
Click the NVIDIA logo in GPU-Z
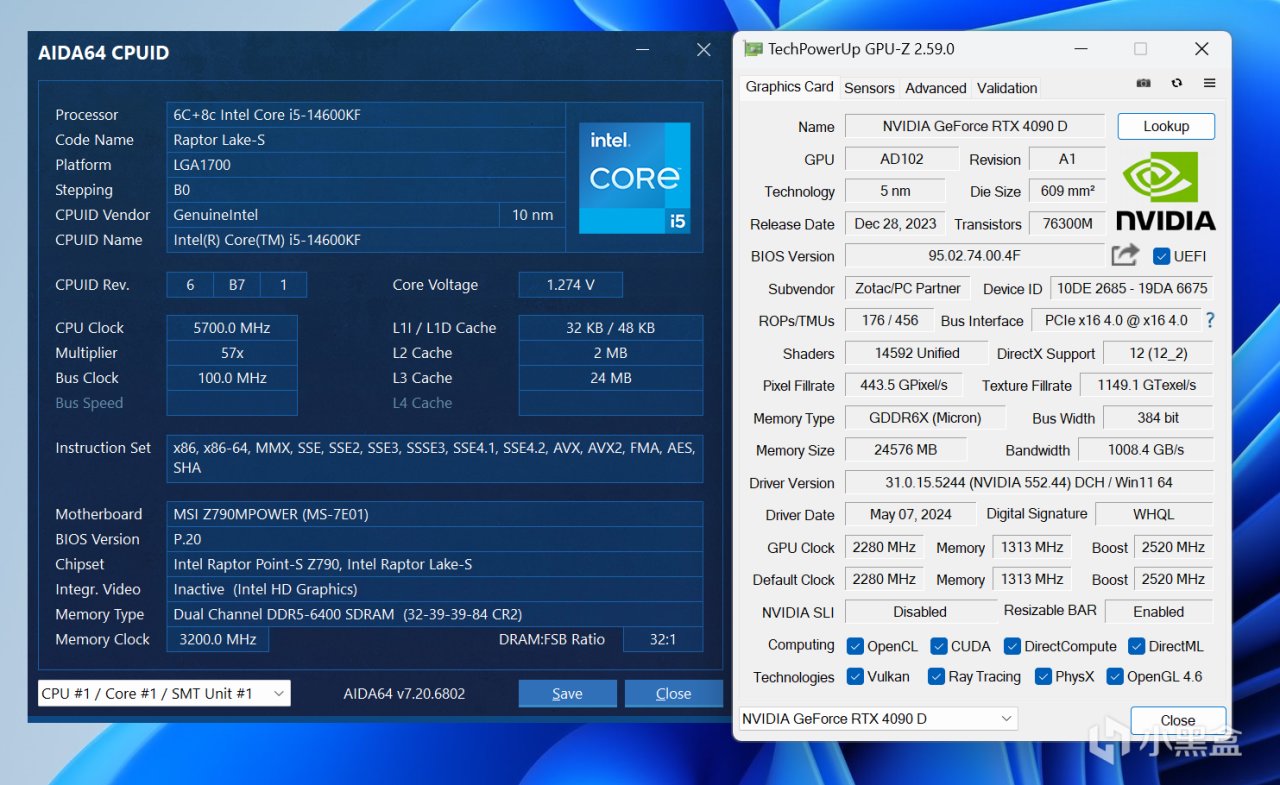[1166, 191]
